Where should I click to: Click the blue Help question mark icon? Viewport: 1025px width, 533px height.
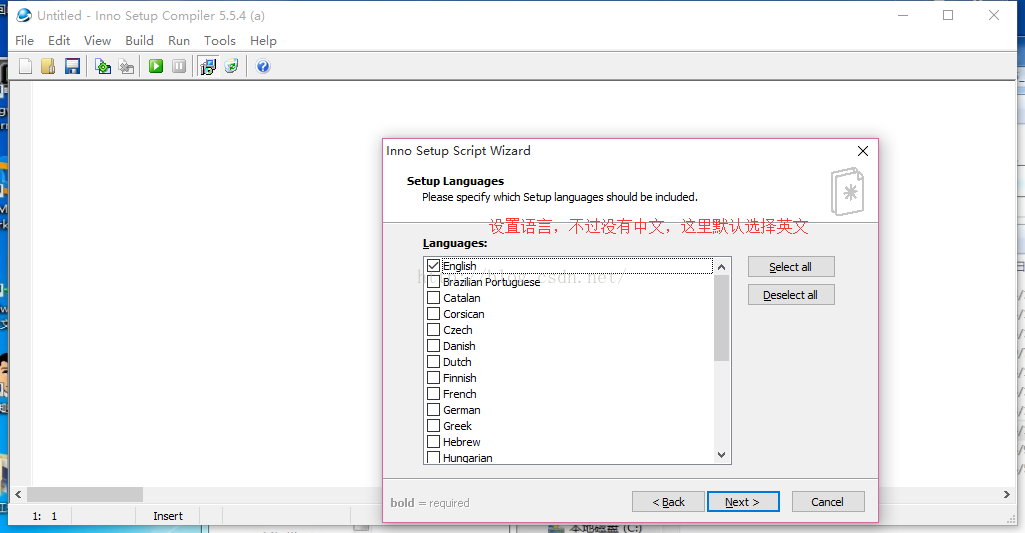[263, 66]
